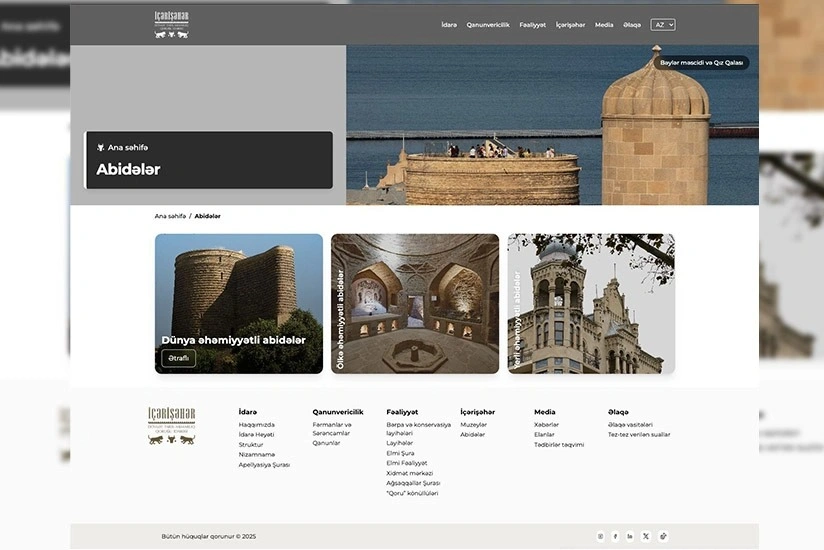Open the Facebook social link in footer
The width and height of the screenshot is (824, 550).
tap(615, 536)
